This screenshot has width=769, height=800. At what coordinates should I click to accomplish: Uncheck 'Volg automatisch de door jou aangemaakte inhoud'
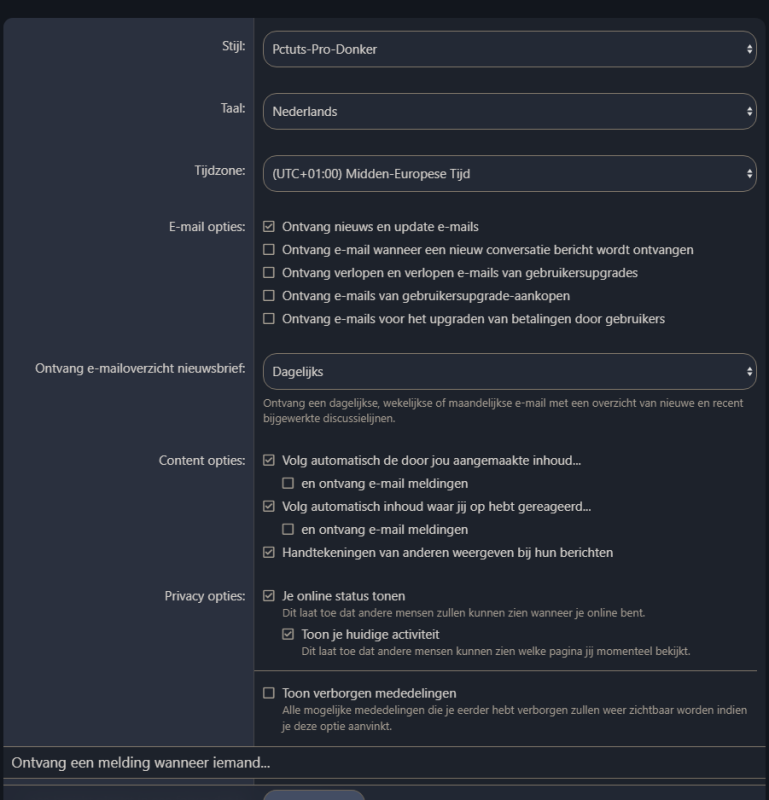269,461
